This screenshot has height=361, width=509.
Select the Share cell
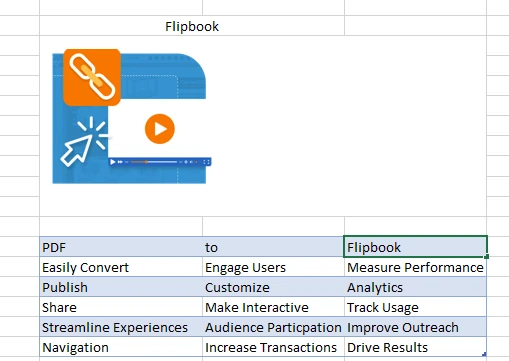pos(121,307)
